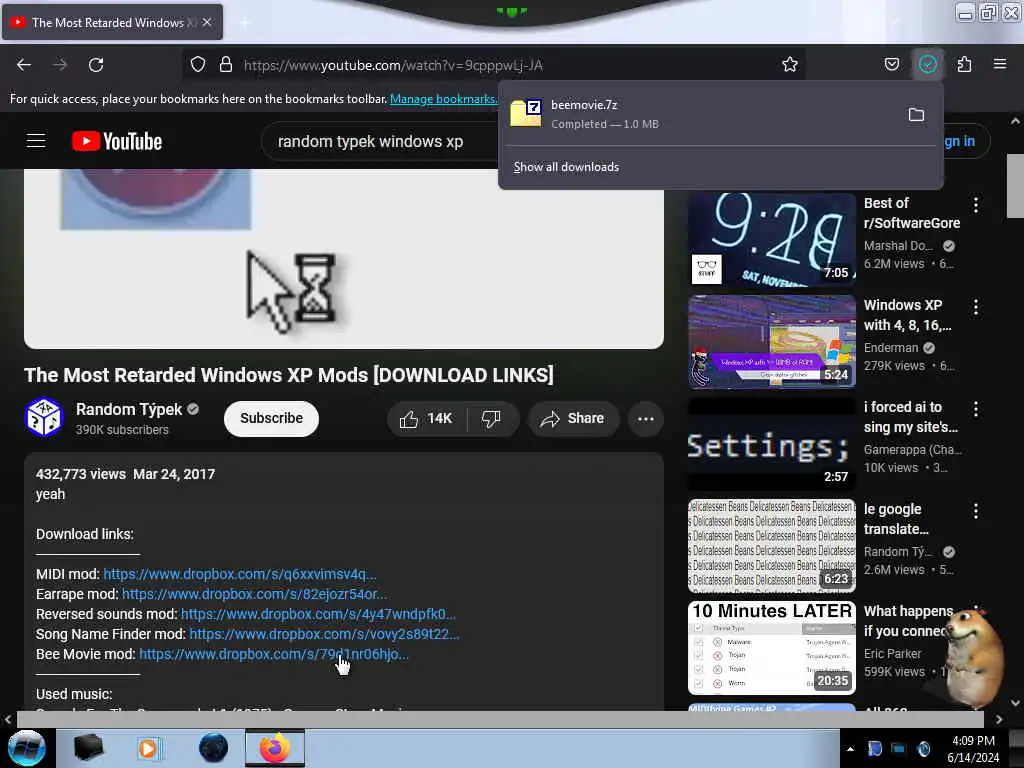1024x768 pixels.
Task: Reload the page with the refresh icon
Action: (x=96, y=65)
